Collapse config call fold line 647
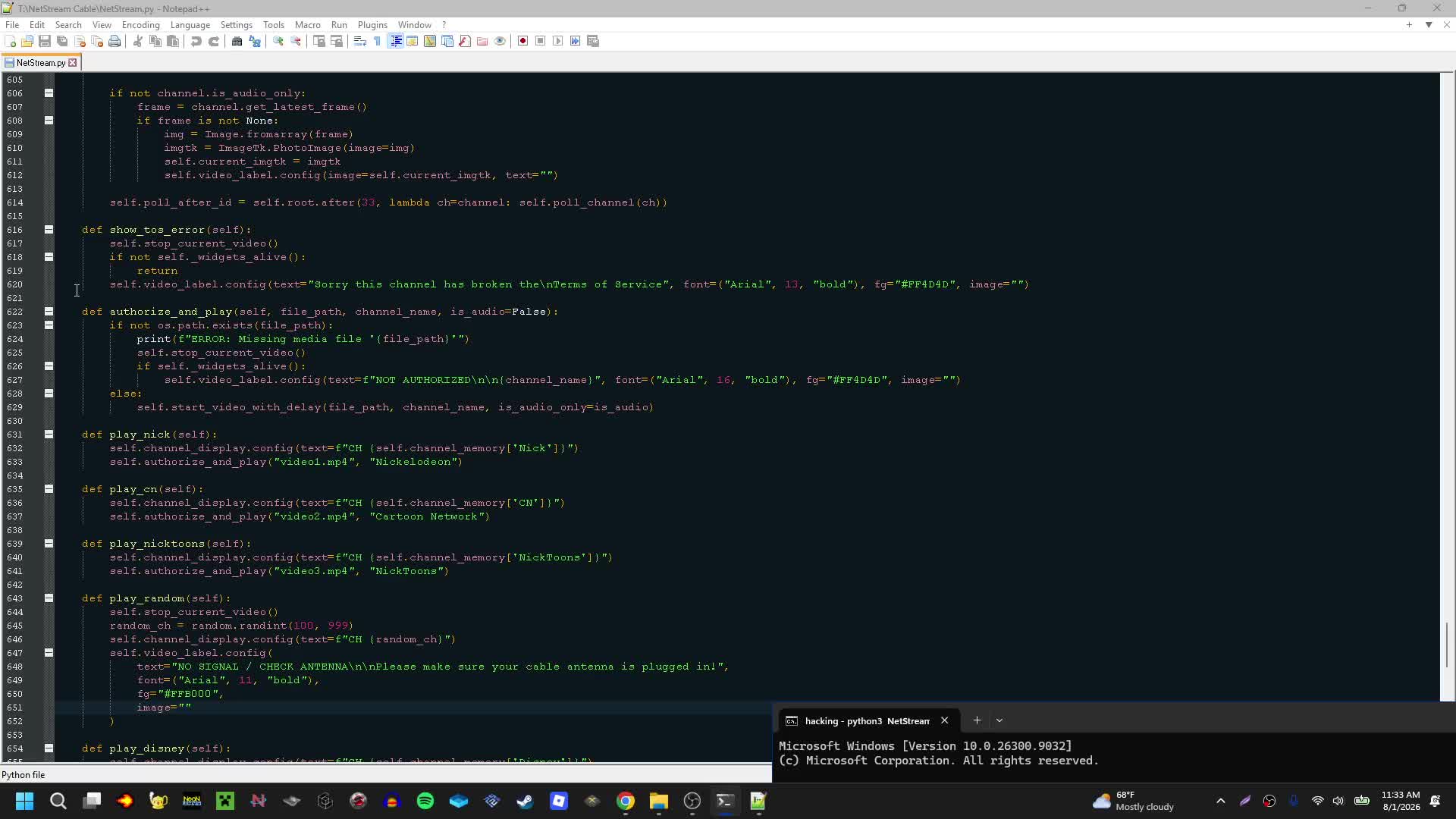 pos(49,653)
